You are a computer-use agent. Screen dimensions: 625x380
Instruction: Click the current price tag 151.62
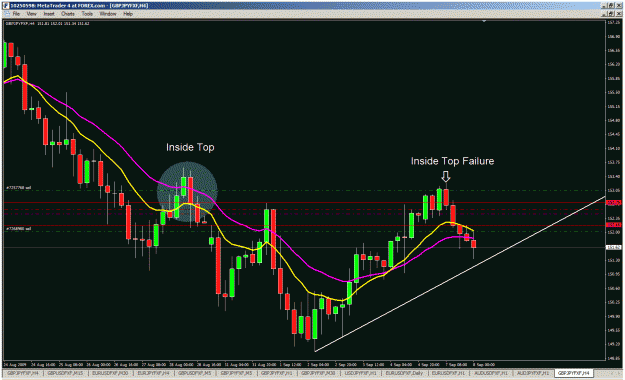pyautogui.click(x=613, y=248)
